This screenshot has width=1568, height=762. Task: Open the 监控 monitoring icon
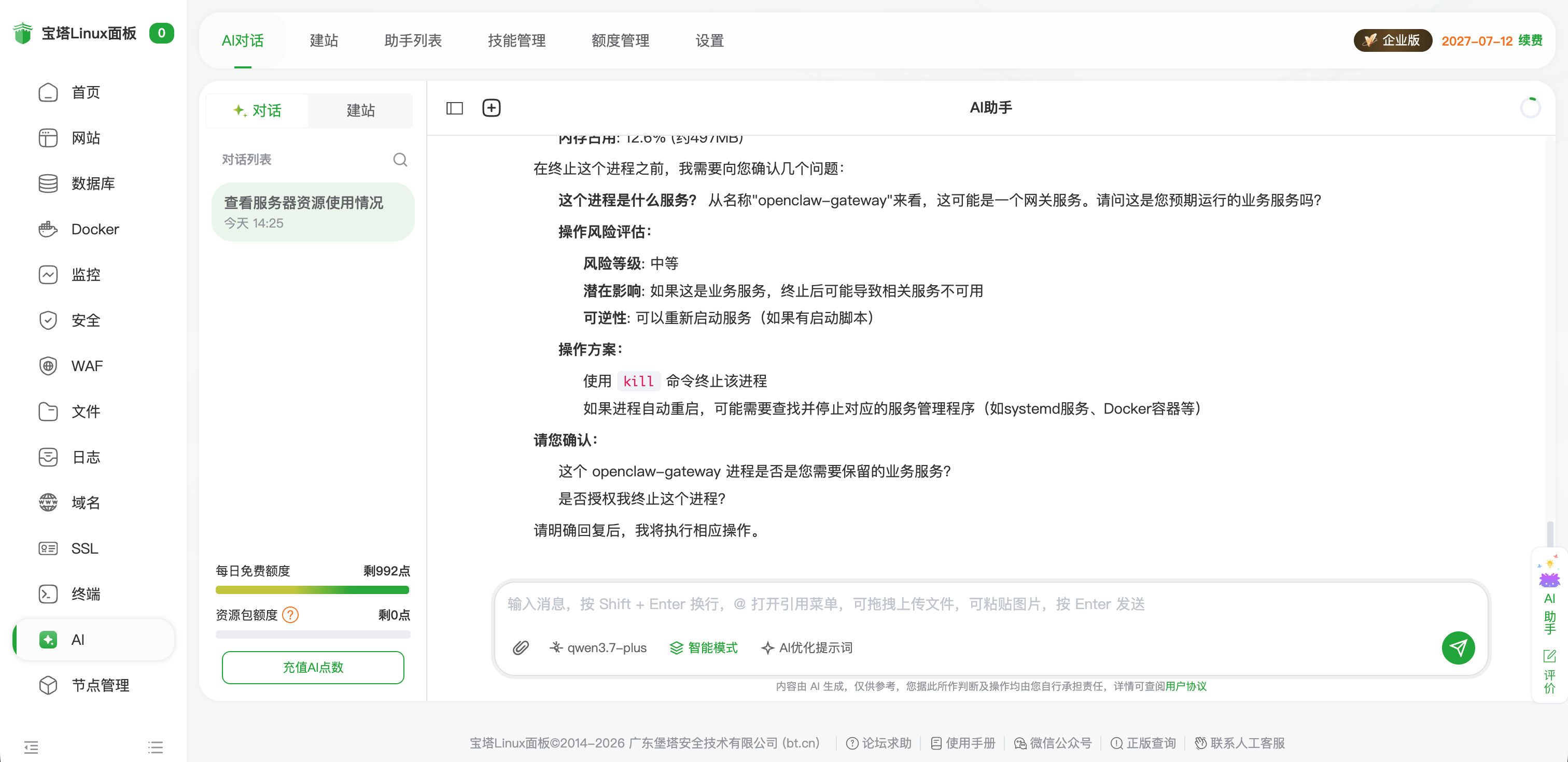pyautogui.click(x=48, y=275)
